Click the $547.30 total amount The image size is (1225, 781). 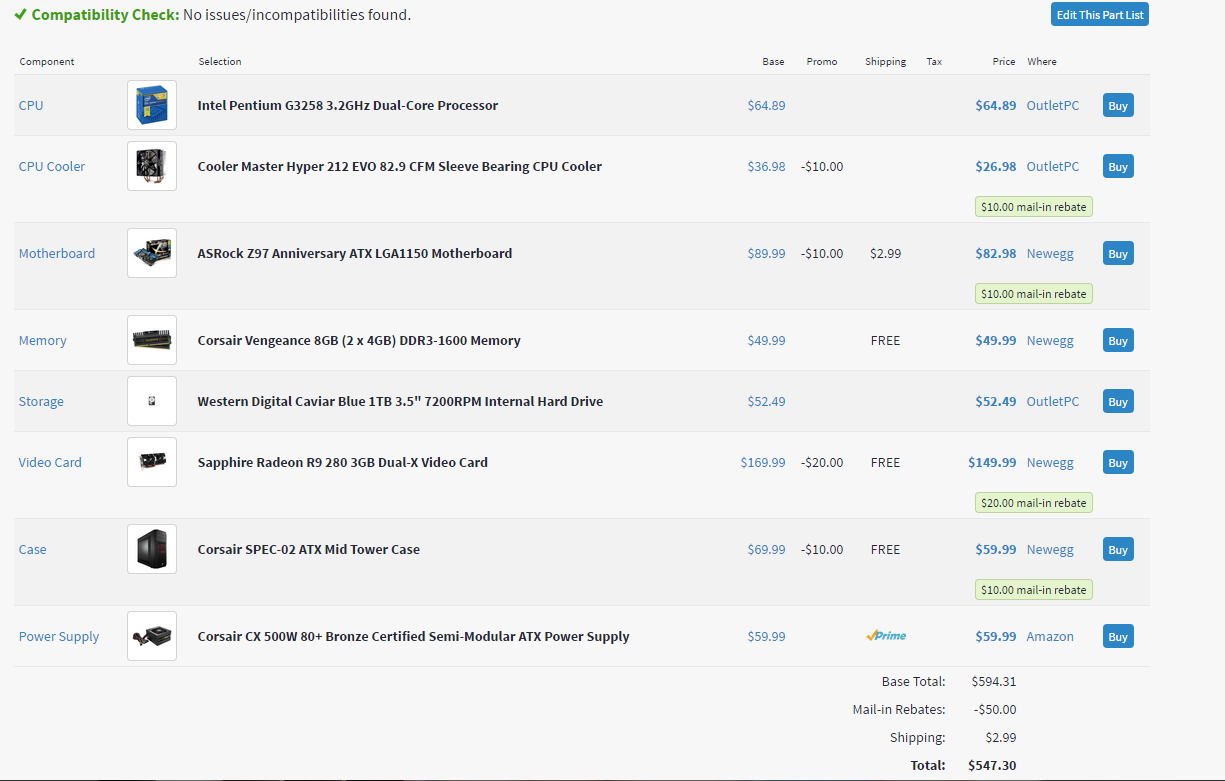click(992, 765)
